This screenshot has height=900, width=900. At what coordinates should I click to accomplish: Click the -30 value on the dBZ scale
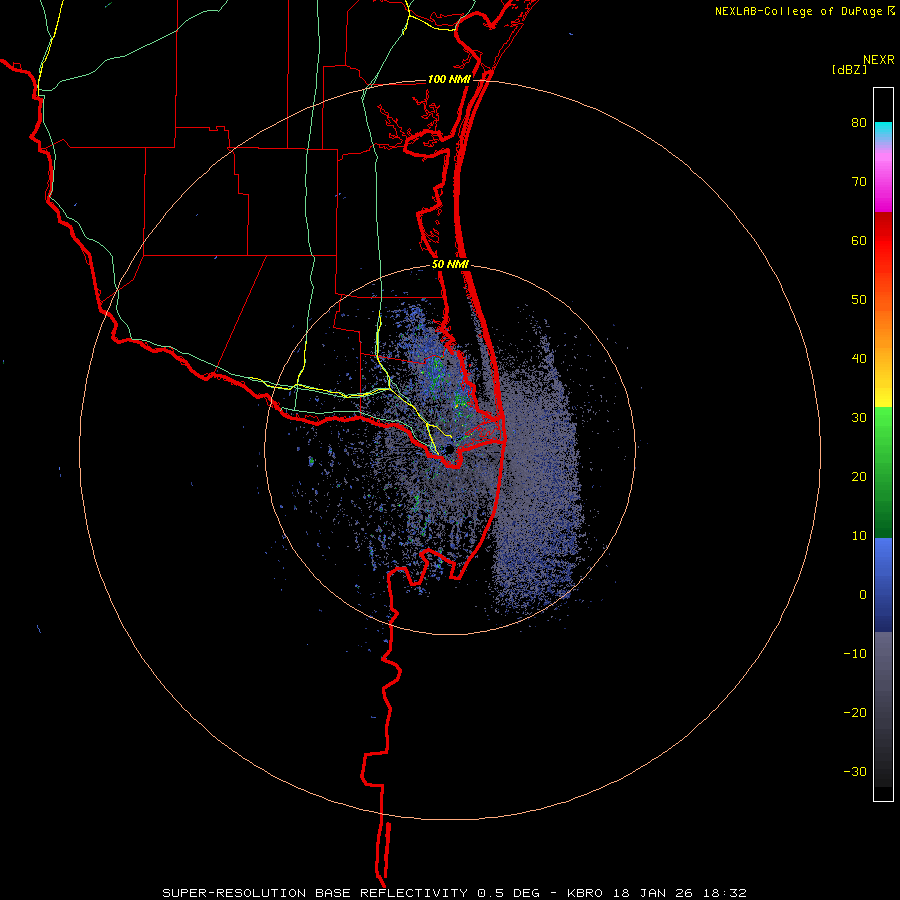[x=855, y=771]
